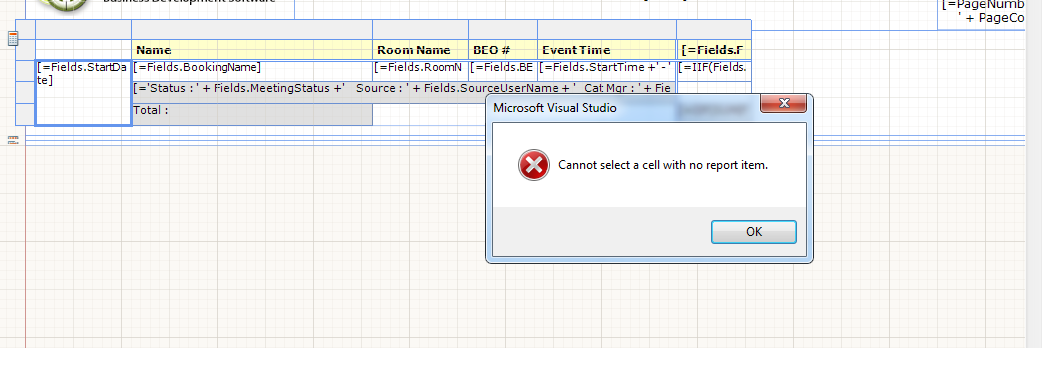Screen dimensions: 1042x372
Task: Close the Microsoft Visual Studio dialog
Action: (783, 103)
